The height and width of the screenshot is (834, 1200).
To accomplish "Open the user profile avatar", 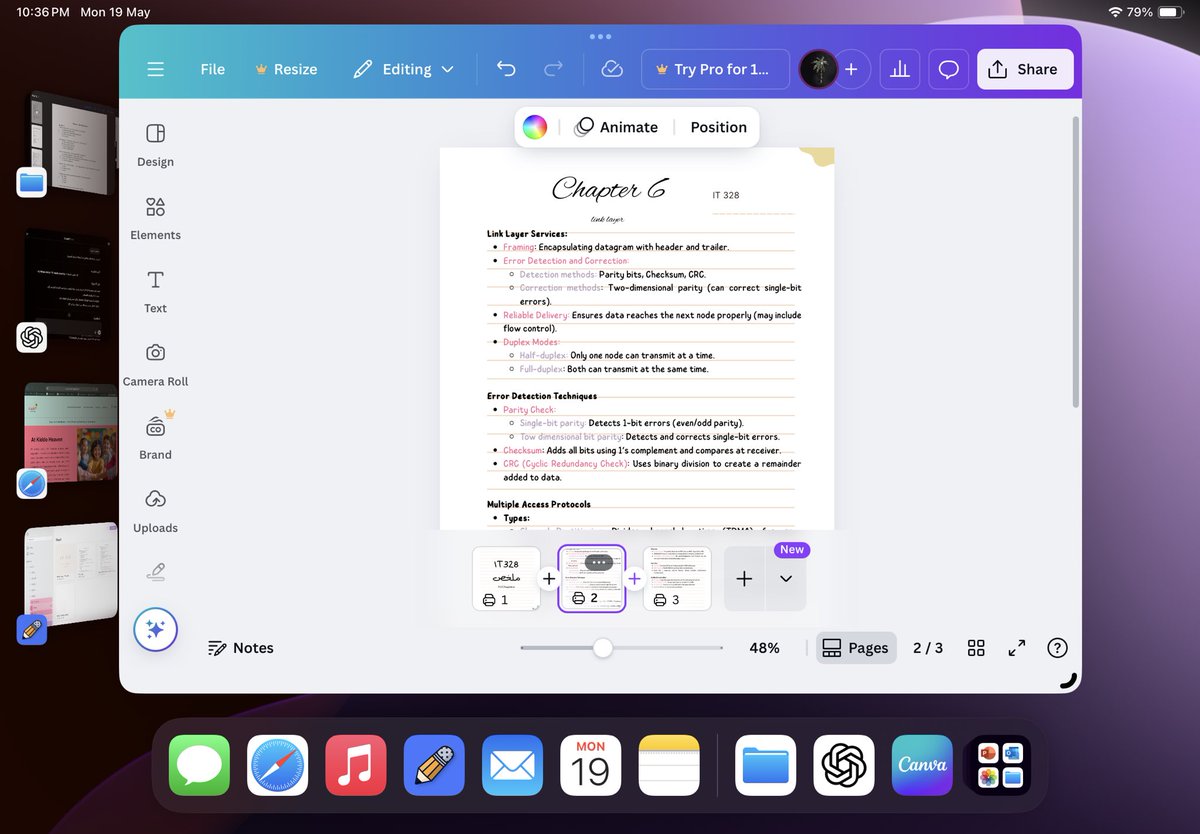I will pyautogui.click(x=818, y=69).
